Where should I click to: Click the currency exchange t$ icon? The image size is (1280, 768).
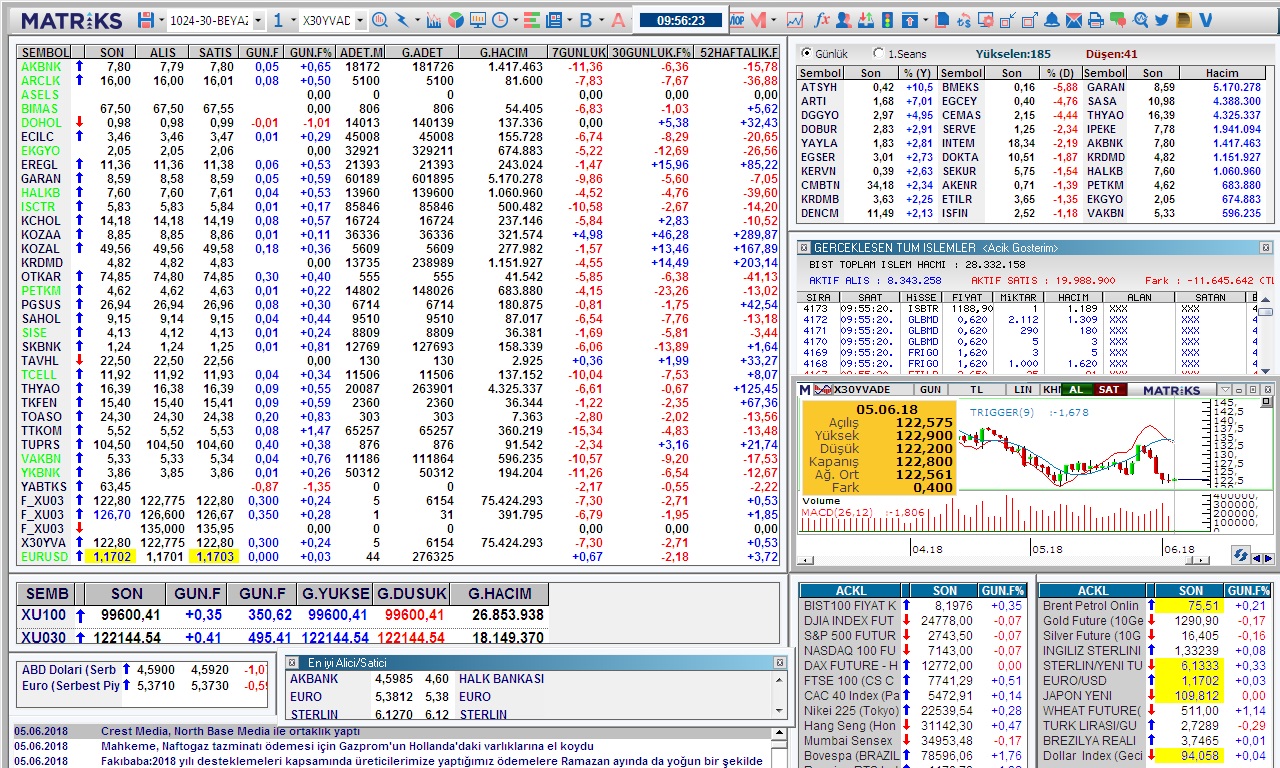(x=964, y=20)
